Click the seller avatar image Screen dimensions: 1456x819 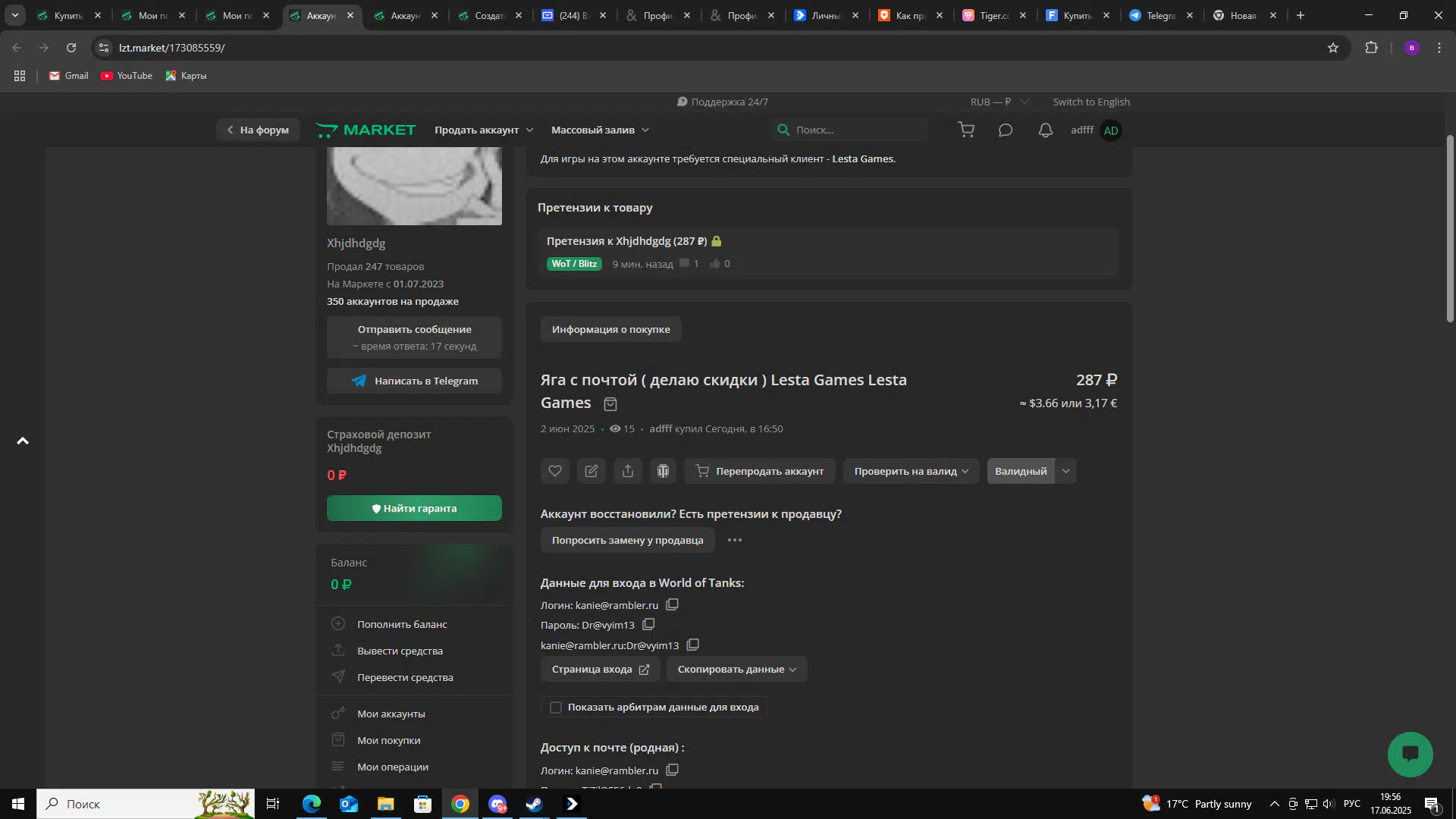(x=414, y=186)
